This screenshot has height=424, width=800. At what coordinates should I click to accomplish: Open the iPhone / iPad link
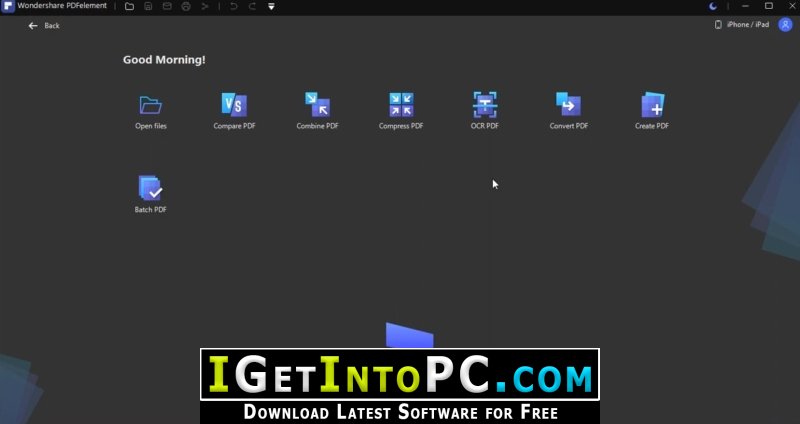tap(742, 24)
